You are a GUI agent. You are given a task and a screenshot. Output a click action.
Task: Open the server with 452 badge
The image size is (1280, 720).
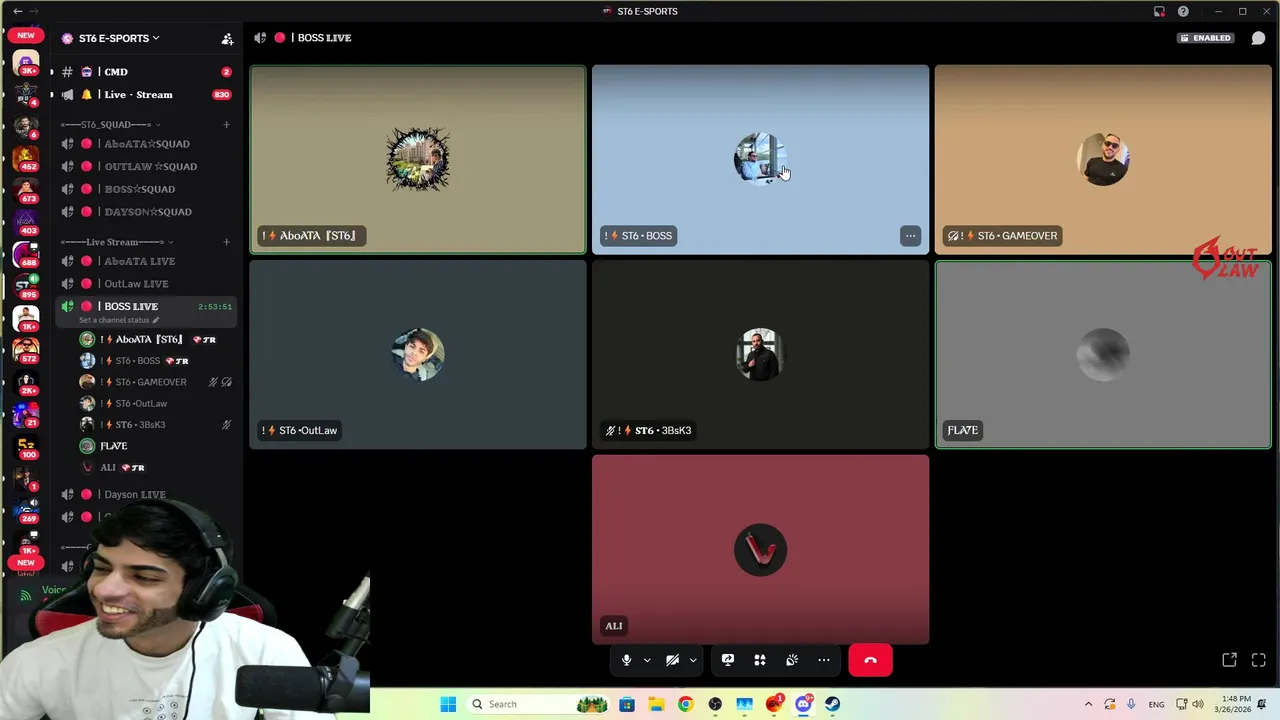[x=26, y=159]
